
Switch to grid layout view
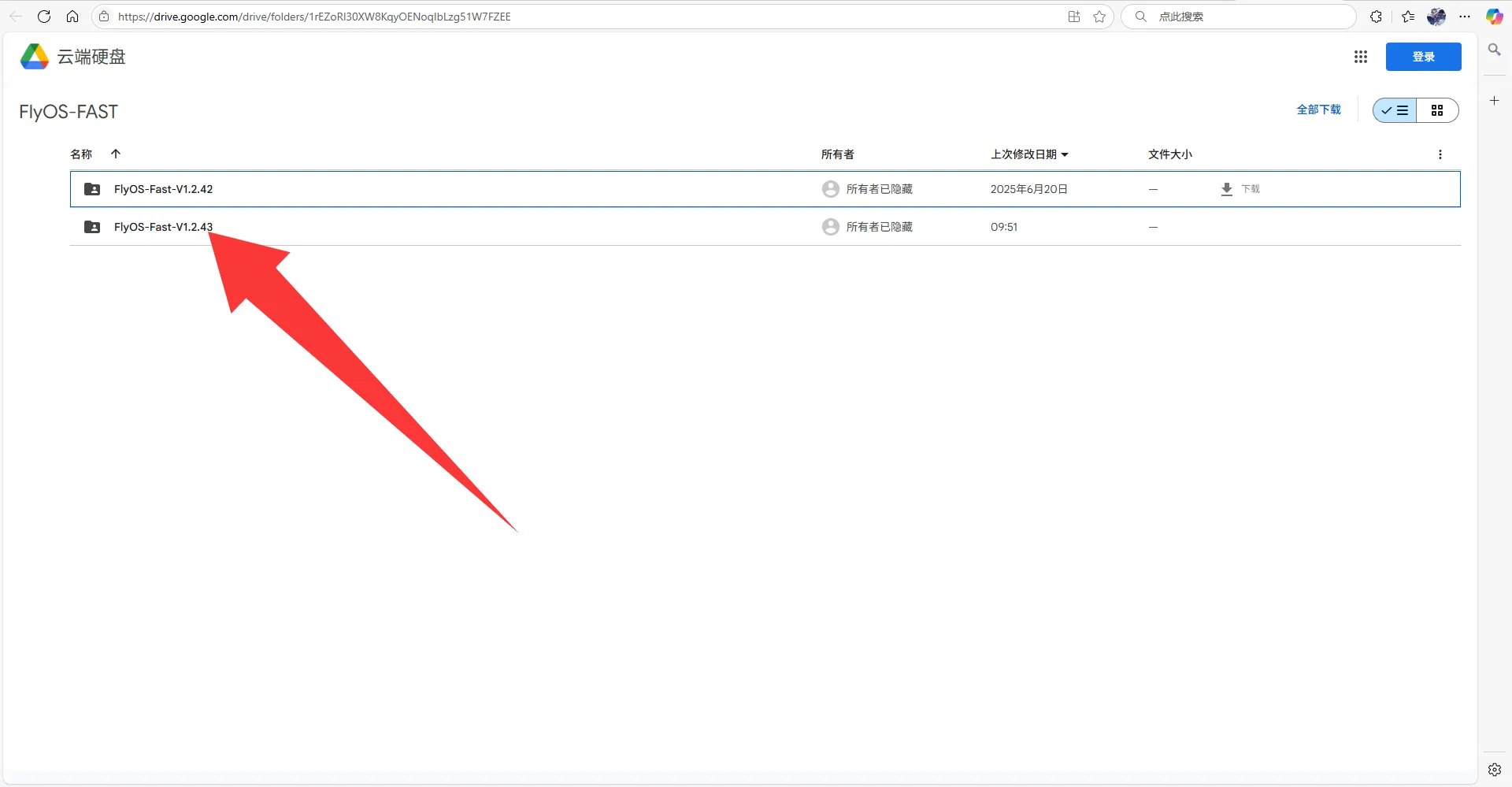(x=1436, y=110)
